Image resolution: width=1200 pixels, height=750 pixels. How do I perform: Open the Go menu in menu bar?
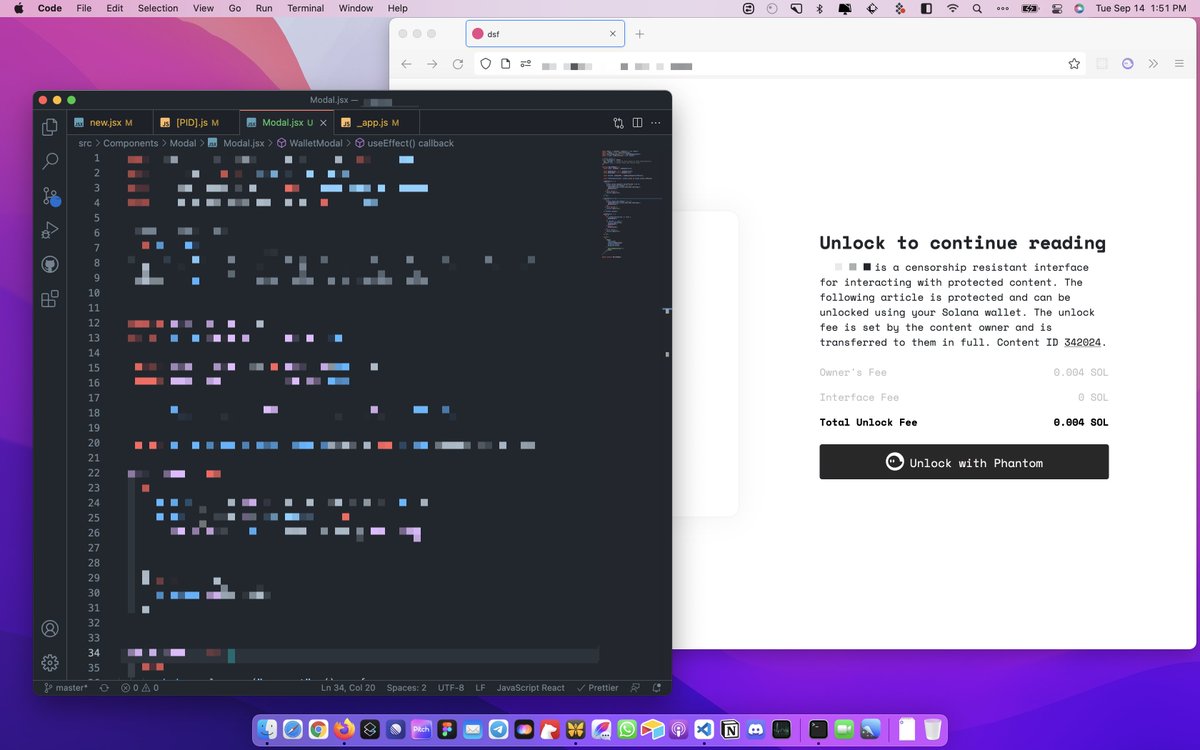coord(235,8)
